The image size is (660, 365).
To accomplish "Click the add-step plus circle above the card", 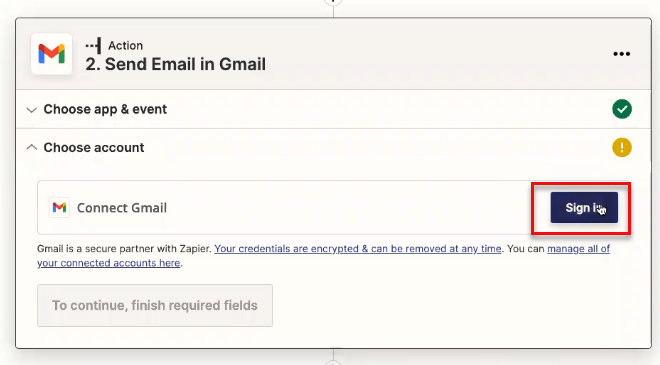I will [333, 1].
